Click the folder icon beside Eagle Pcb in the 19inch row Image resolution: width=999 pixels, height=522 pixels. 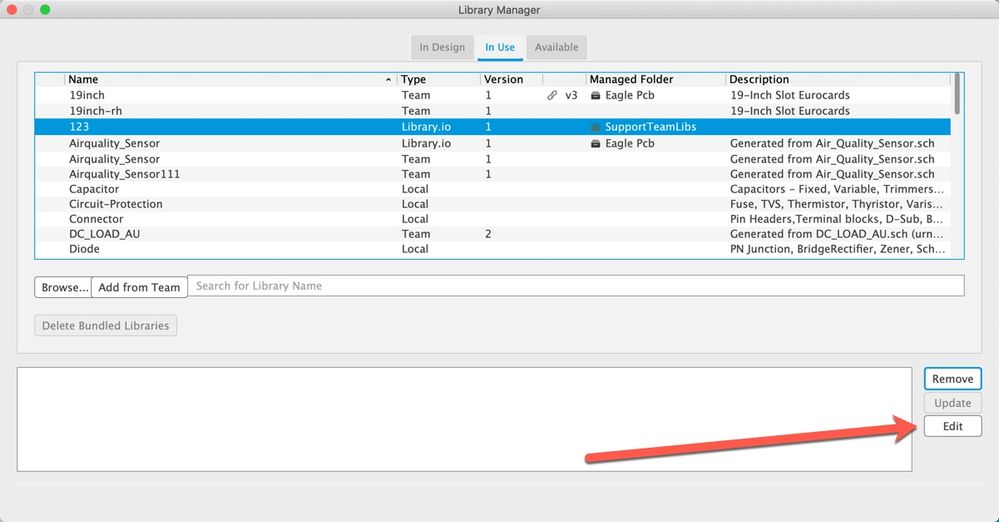click(x=595, y=96)
